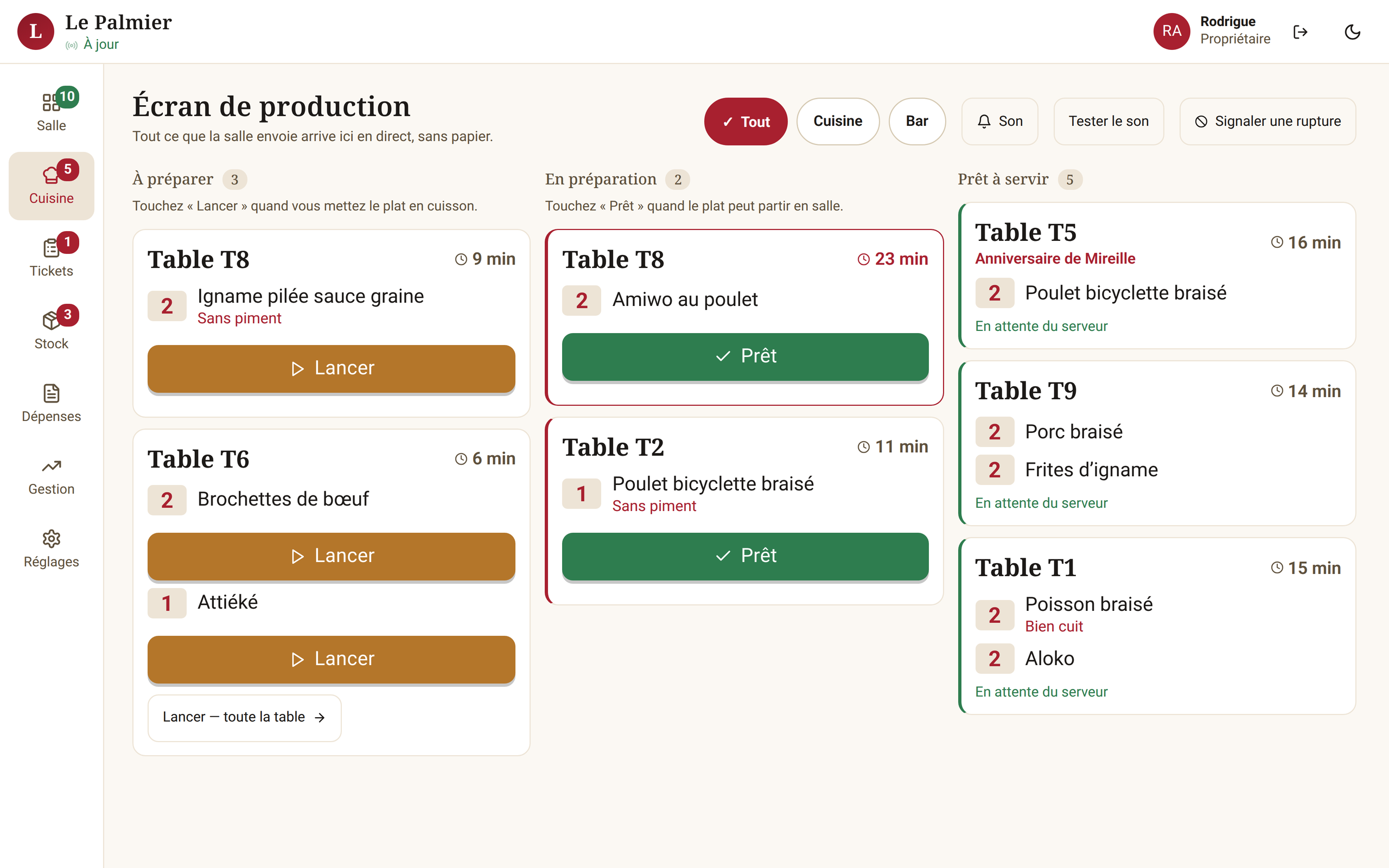Open the Gestion section in sidebar
The width and height of the screenshot is (1389, 868).
click(x=51, y=476)
